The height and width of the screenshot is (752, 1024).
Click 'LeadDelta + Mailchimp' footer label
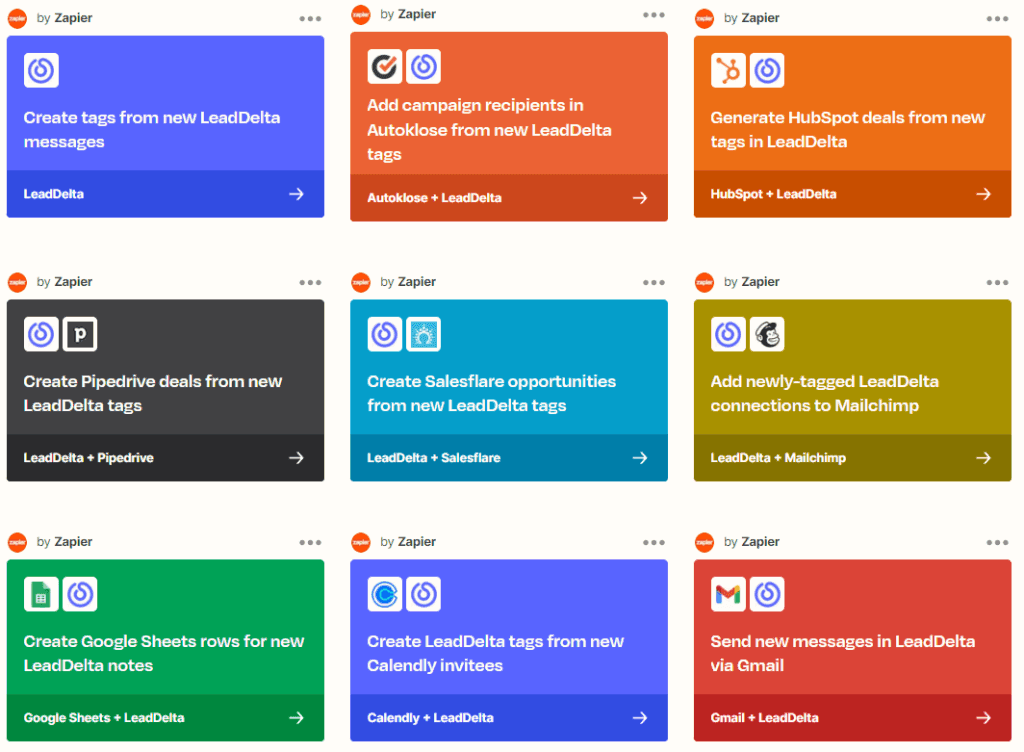tap(778, 458)
